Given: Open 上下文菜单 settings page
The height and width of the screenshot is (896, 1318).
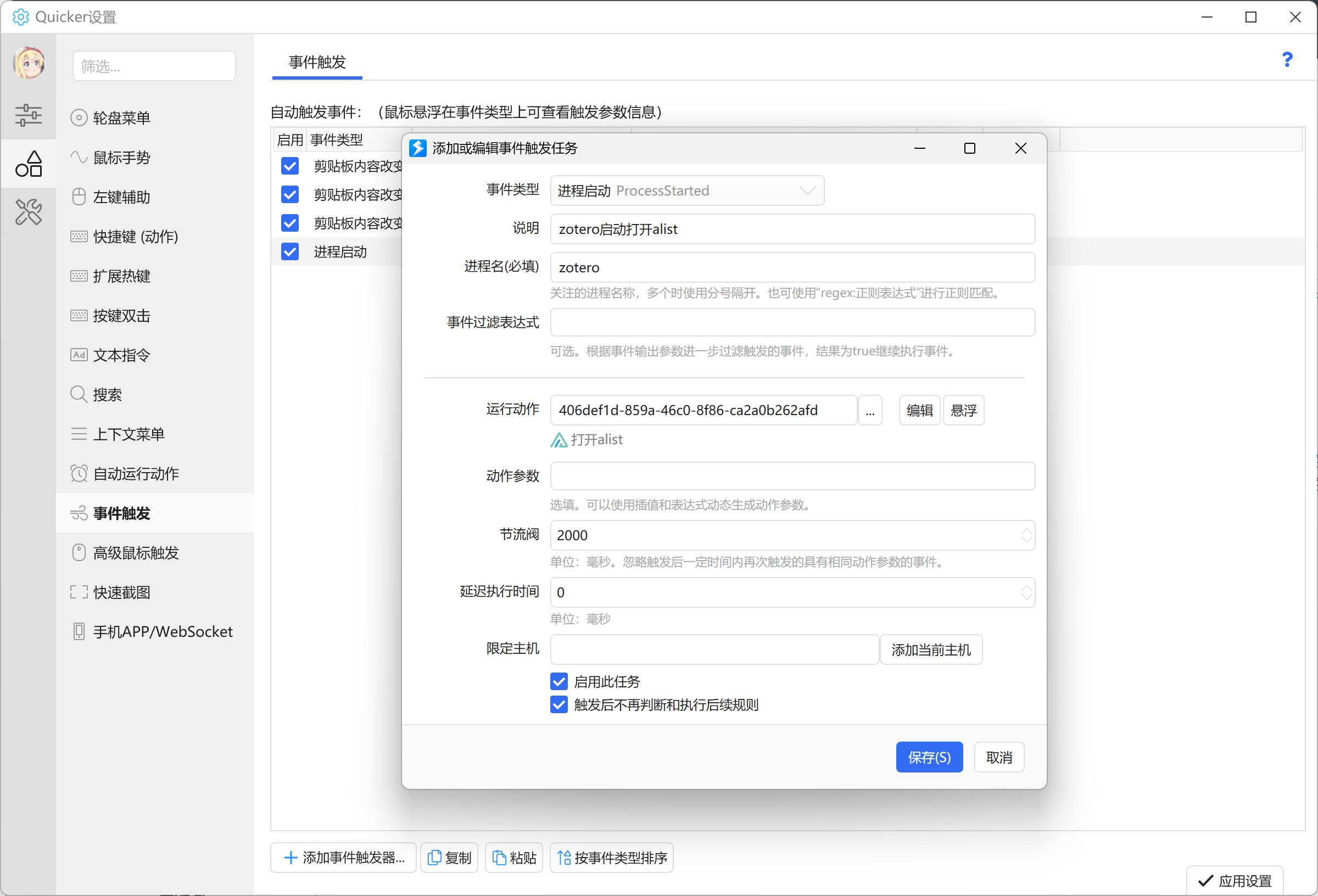Looking at the screenshot, I should [154, 434].
